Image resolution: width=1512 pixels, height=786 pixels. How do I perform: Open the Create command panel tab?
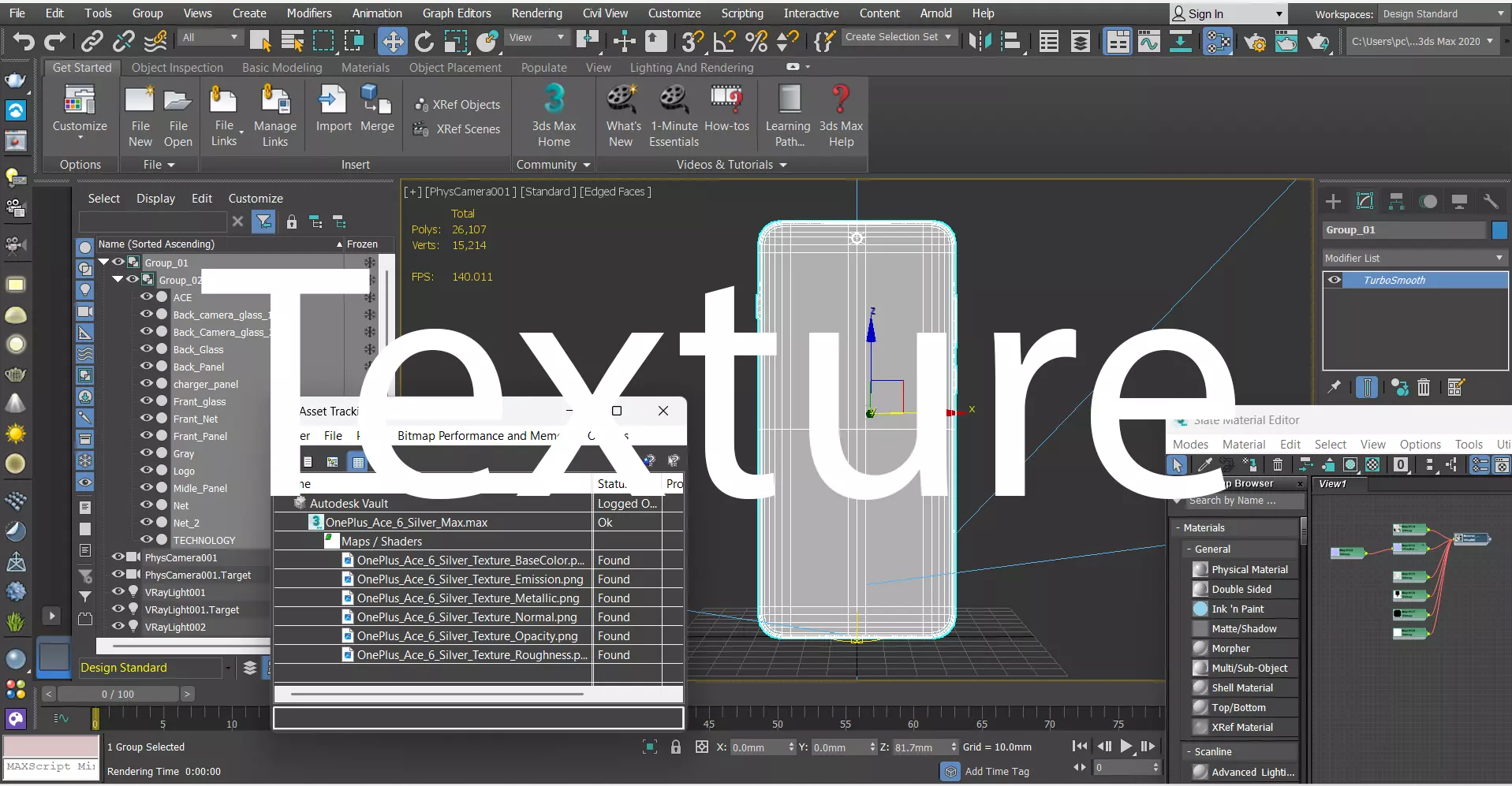(x=1333, y=202)
